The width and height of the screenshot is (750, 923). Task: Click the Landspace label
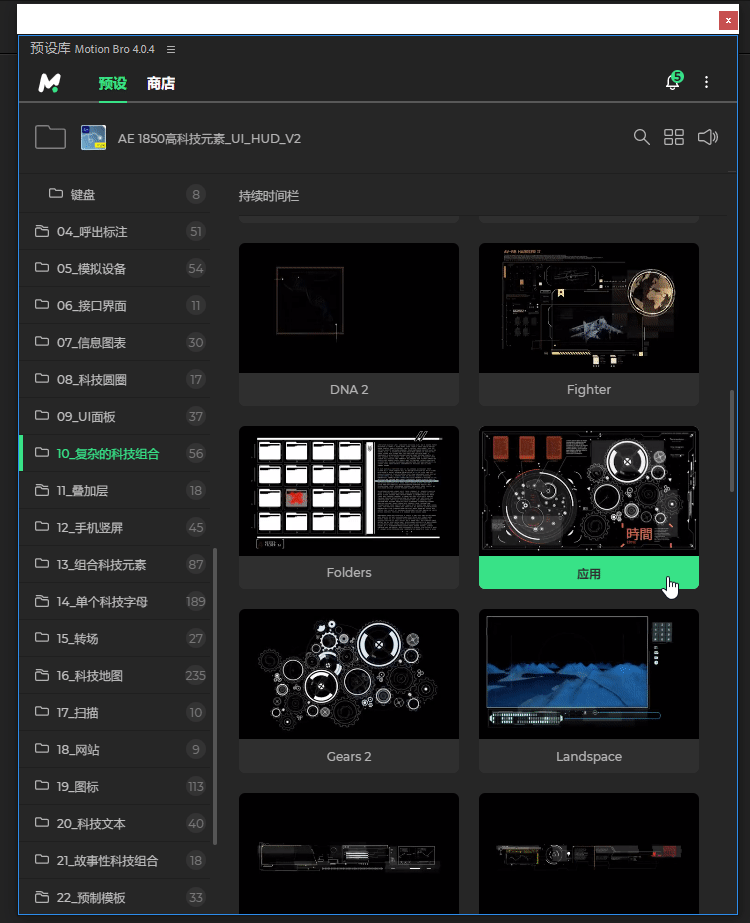(589, 756)
